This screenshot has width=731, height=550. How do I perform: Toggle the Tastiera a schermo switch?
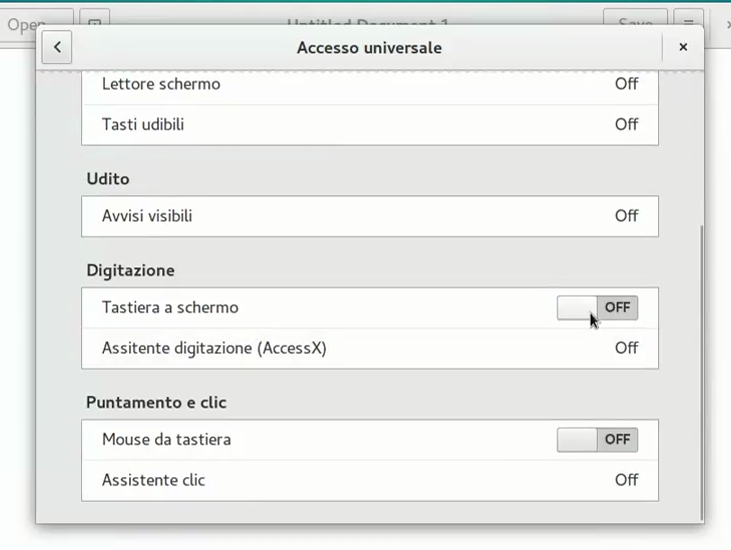[x=597, y=308]
